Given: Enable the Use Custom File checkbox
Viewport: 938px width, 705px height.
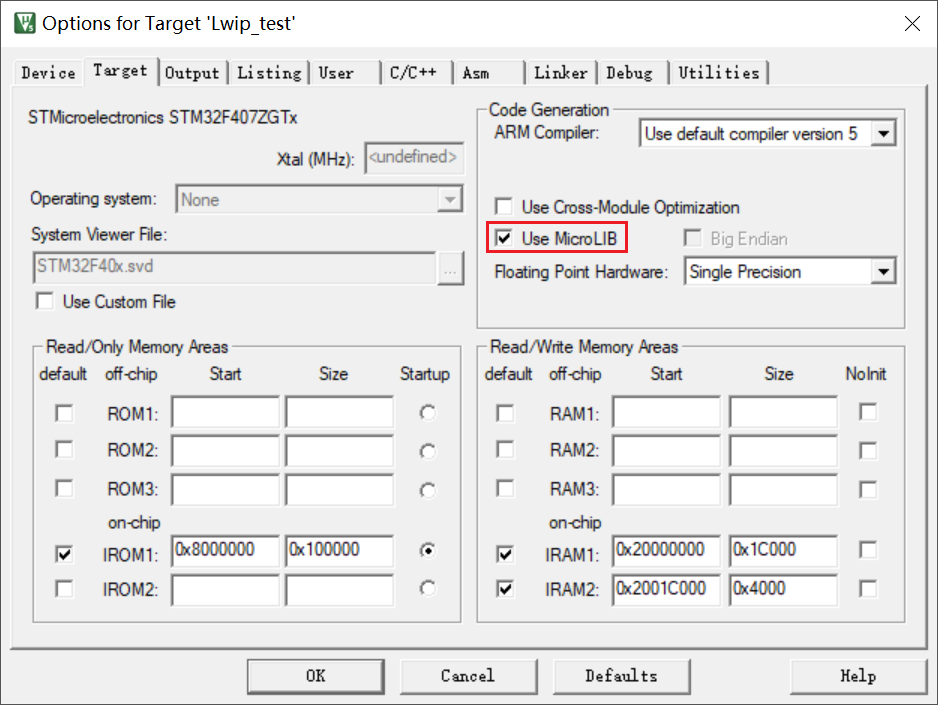Looking at the screenshot, I should click(x=45, y=301).
